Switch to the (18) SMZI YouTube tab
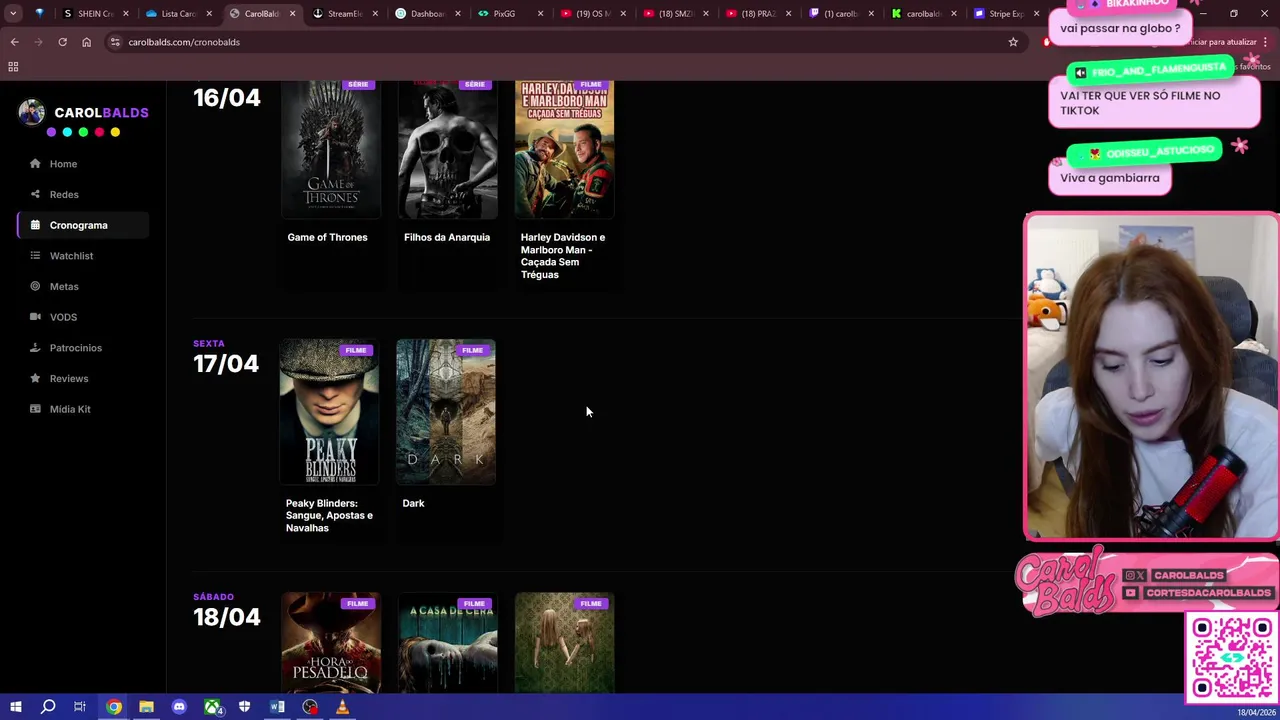This screenshot has height=720, width=1280. pos(676,14)
